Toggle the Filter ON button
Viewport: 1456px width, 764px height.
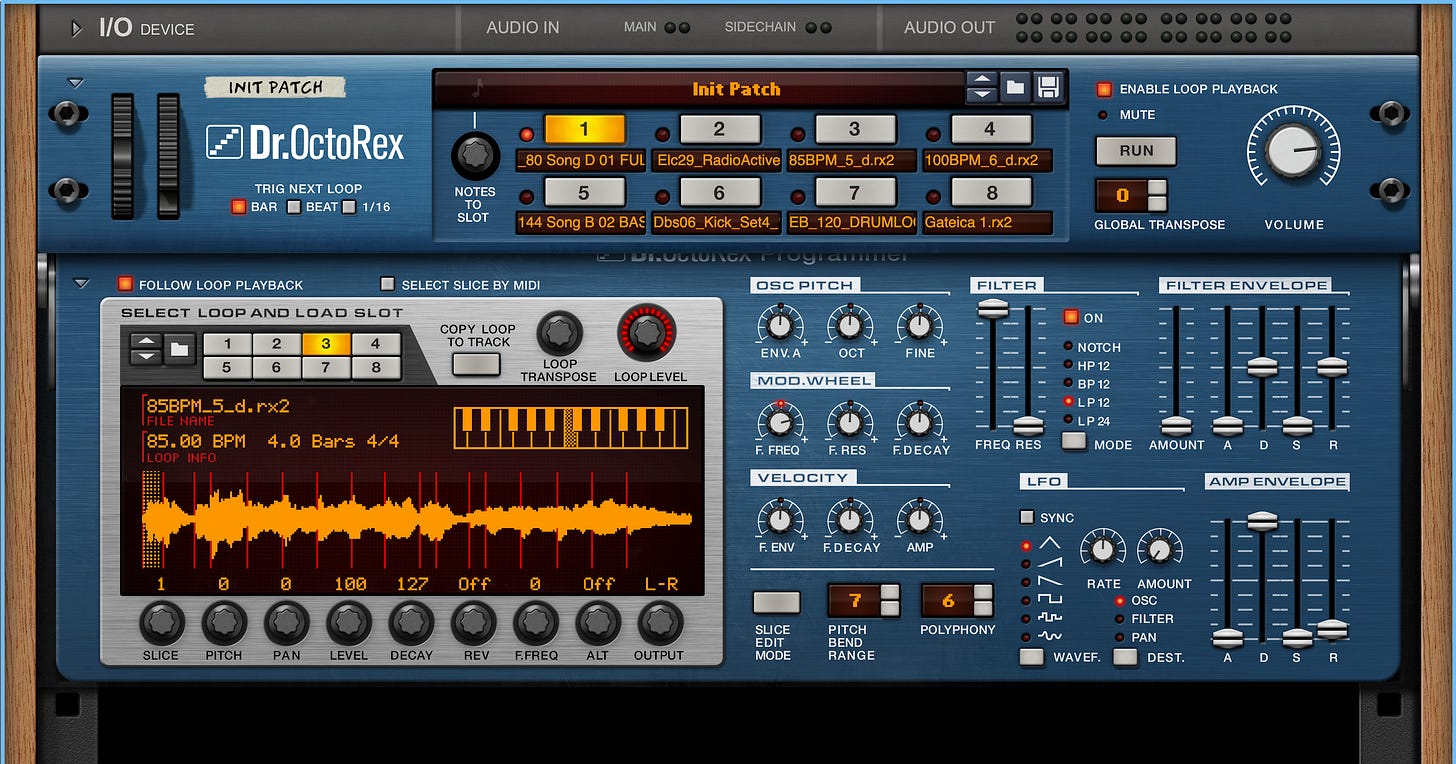pos(1071,317)
